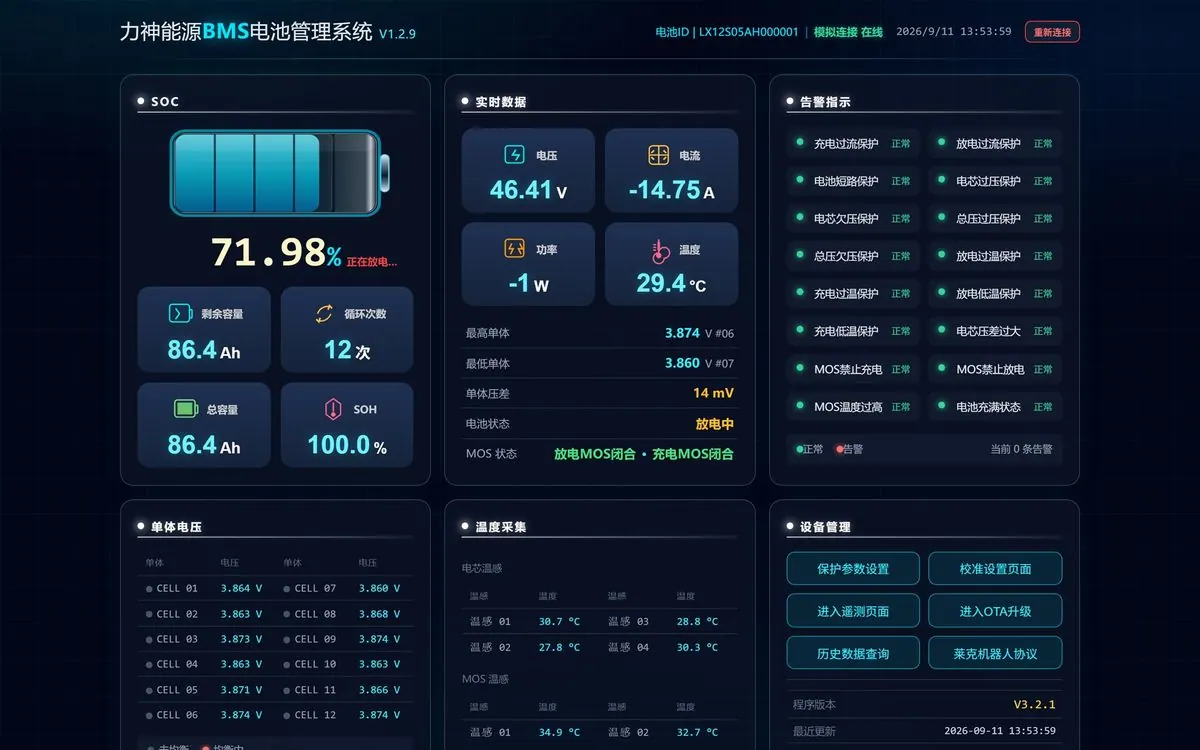Click the 46.41 V voltage reading

[x=528, y=190]
